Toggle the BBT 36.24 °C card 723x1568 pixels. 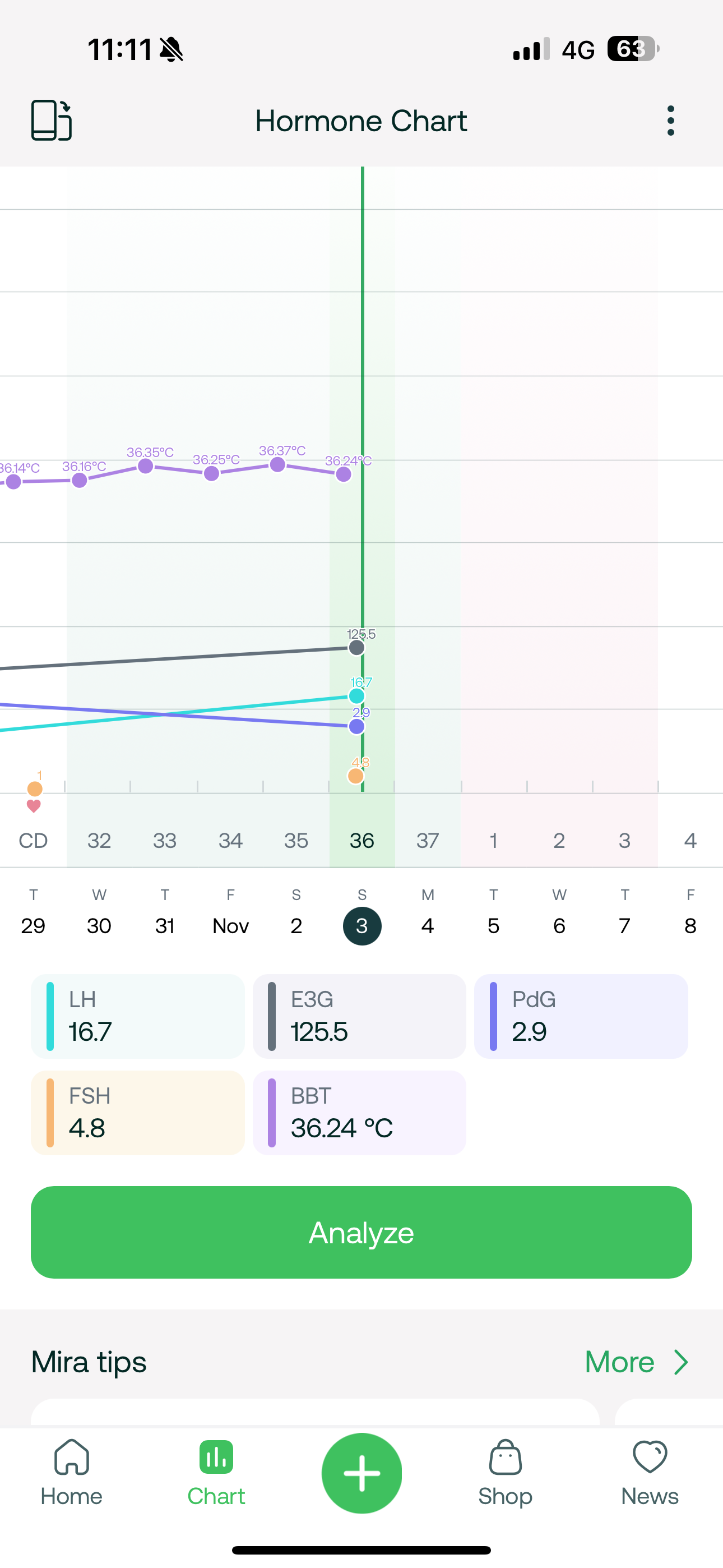(359, 1113)
